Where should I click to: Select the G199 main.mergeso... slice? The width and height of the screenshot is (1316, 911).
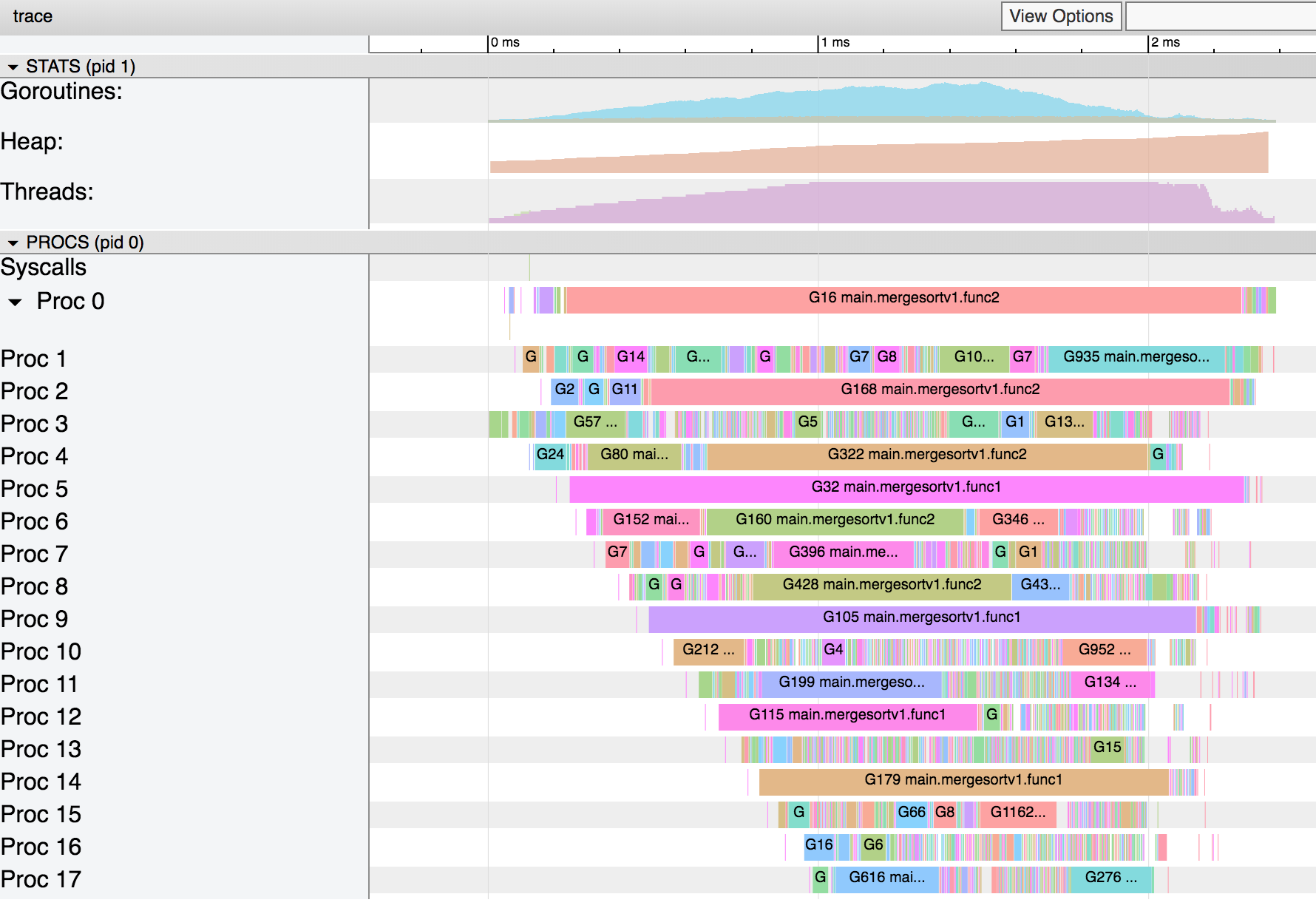[x=851, y=684]
